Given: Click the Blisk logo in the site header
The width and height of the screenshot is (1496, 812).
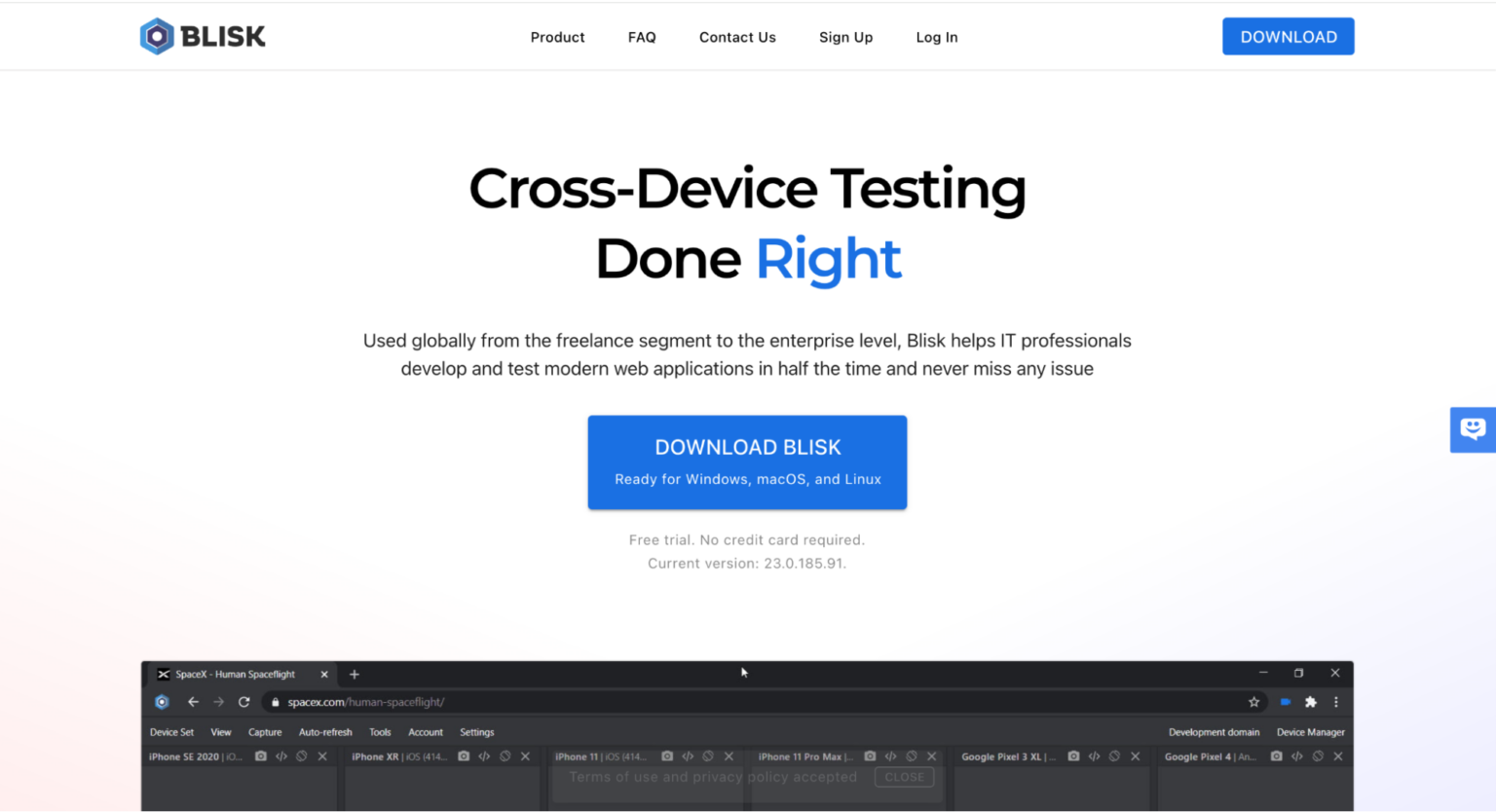Looking at the screenshot, I should pyautogui.click(x=202, y=36).
